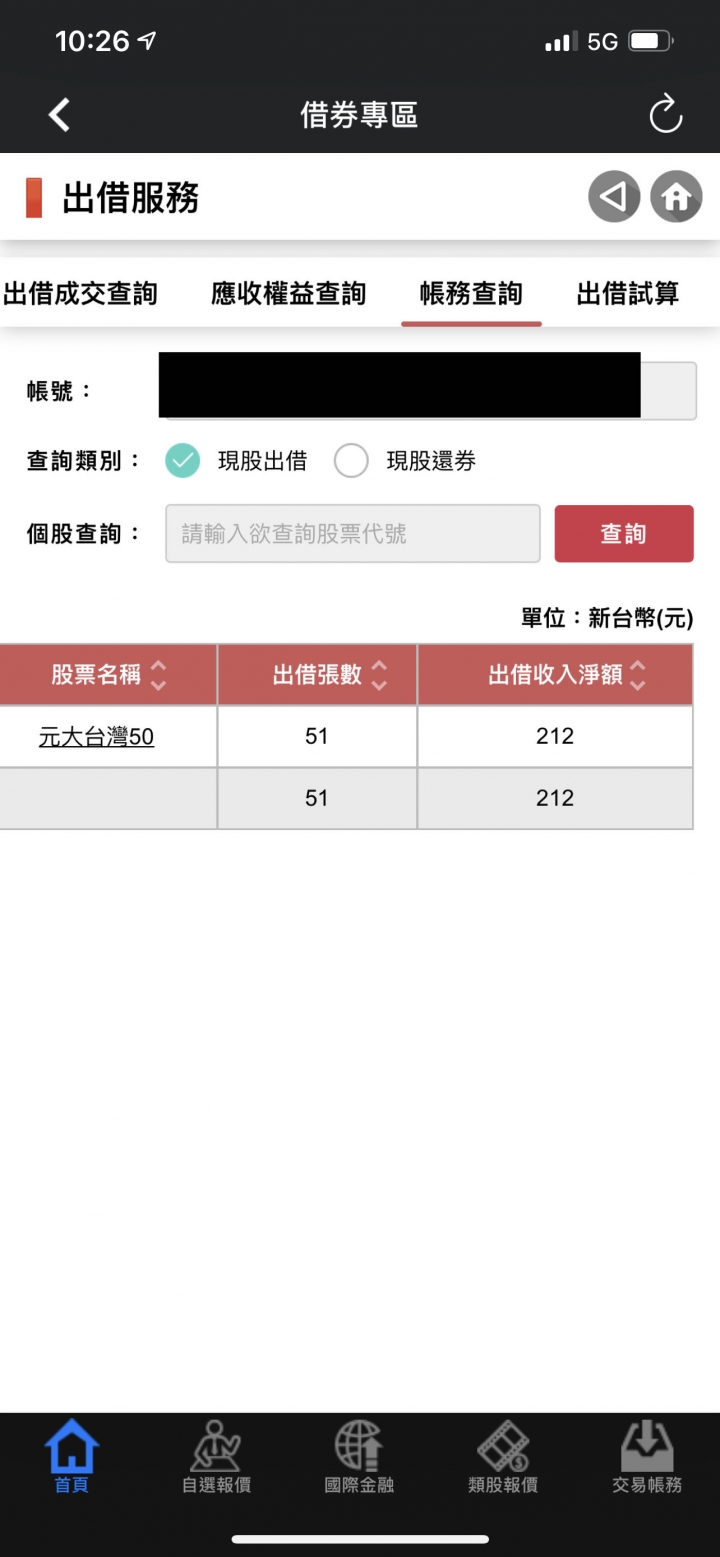
Task: Sort by 出借收入淨額 column arrows
Action: [x=638, y=676]
